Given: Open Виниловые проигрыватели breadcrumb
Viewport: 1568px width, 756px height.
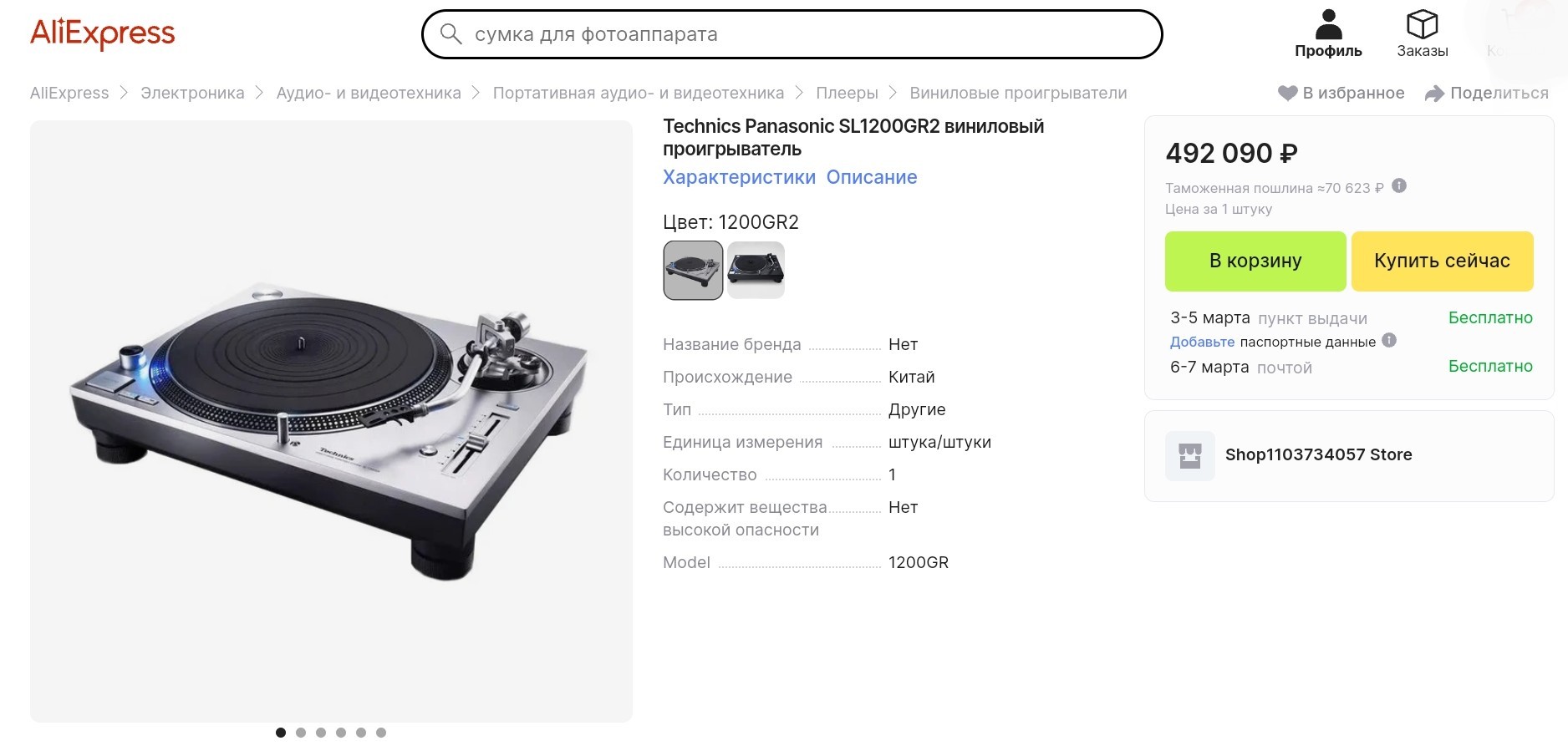Looking at the screenshot, I should tap(1018, 94).
